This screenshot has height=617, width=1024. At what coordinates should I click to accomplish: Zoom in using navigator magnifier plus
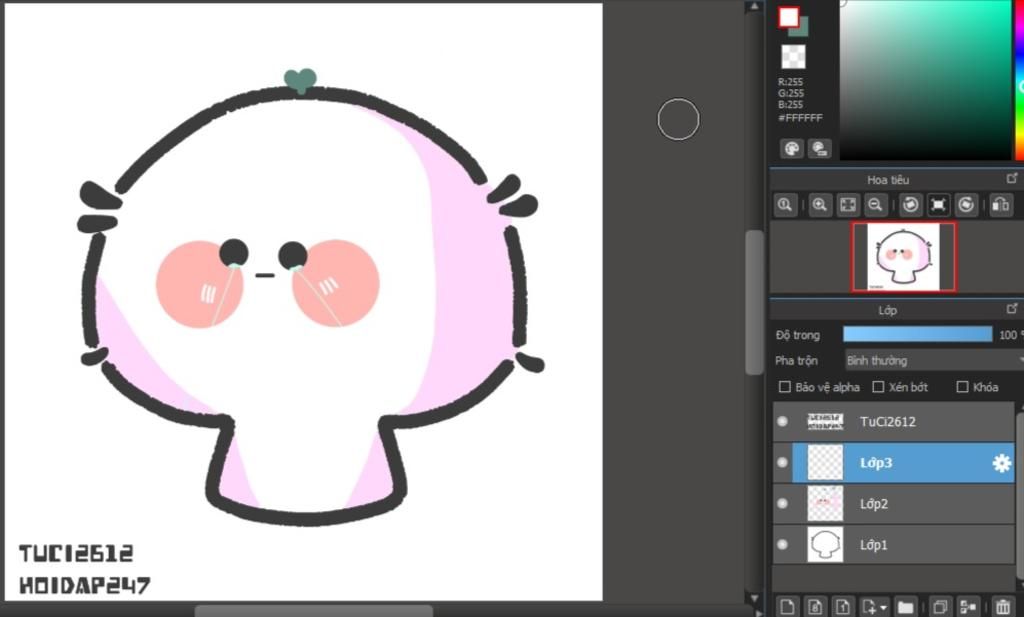click(820, 205)
